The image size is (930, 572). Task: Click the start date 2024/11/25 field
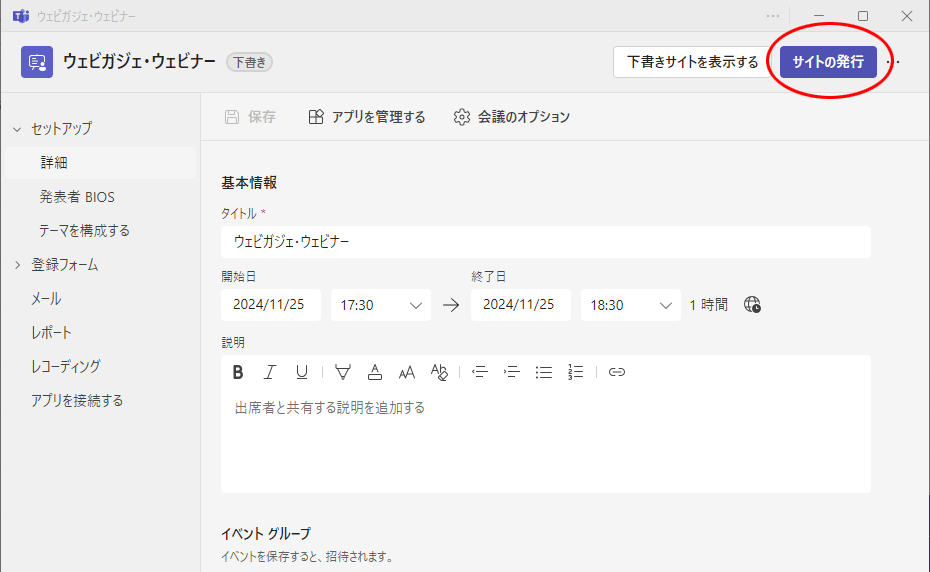[x=271, y=305]
